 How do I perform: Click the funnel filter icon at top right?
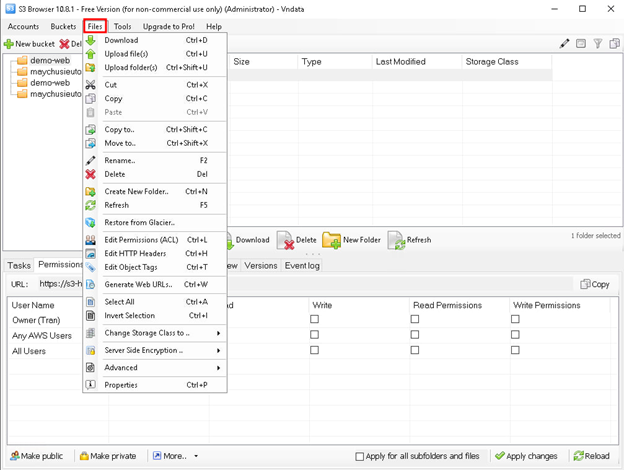coord(598,44)
